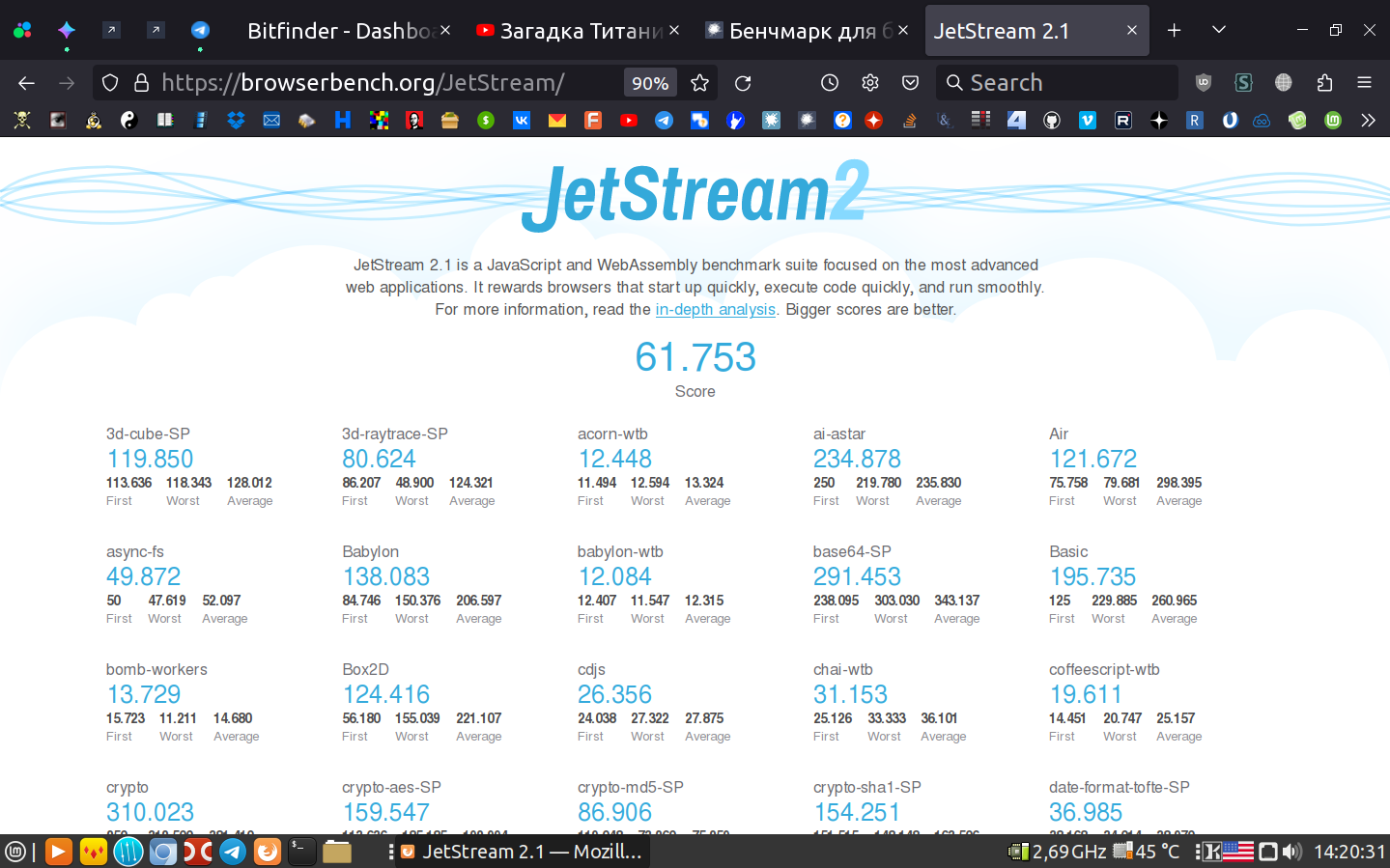Image resolution: width=1390 pixels, height=868 pixels.
Task: Close the Загадка Титани tab
Action: click(674, 30)
